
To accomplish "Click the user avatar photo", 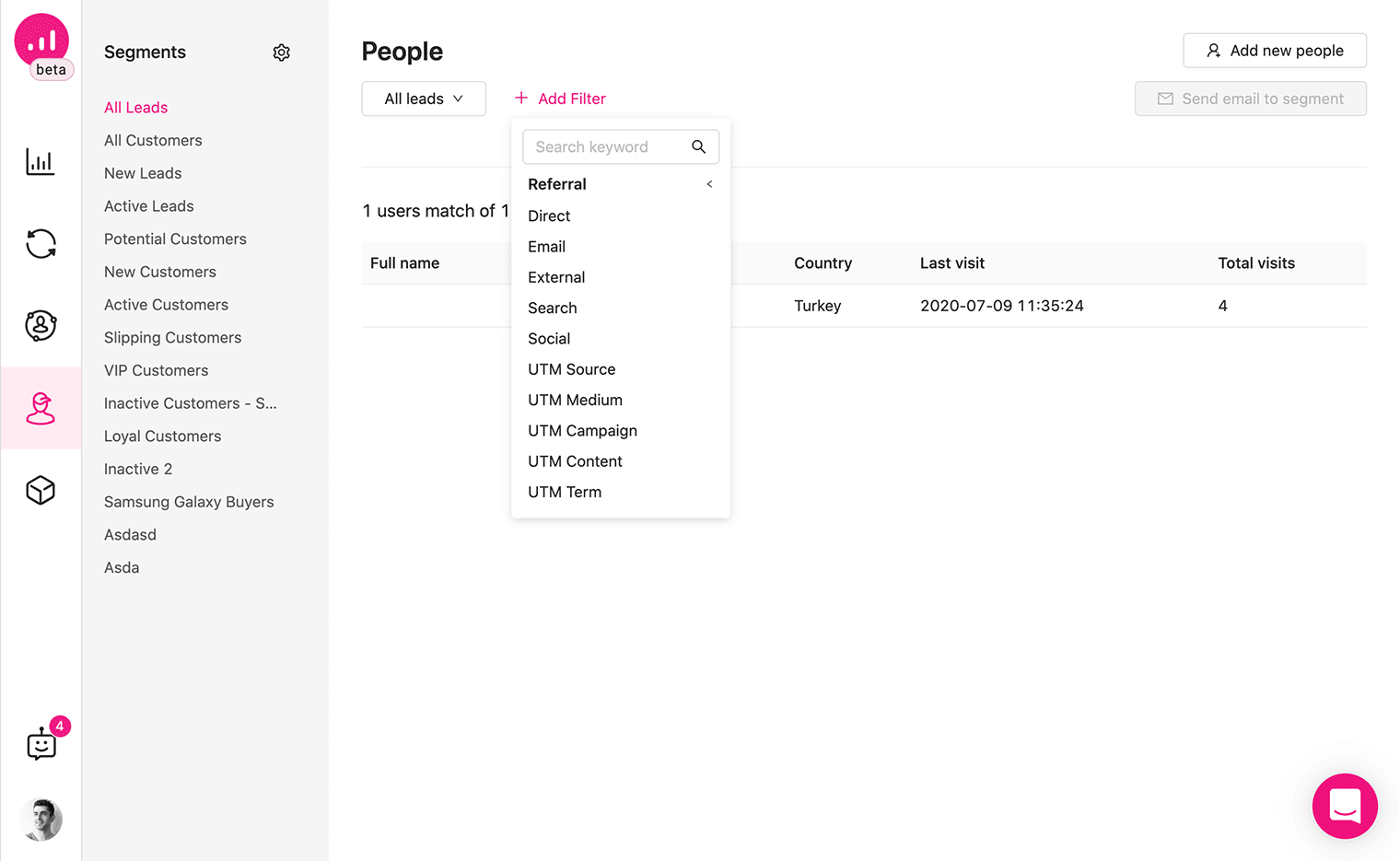I will tap(41, 820).
